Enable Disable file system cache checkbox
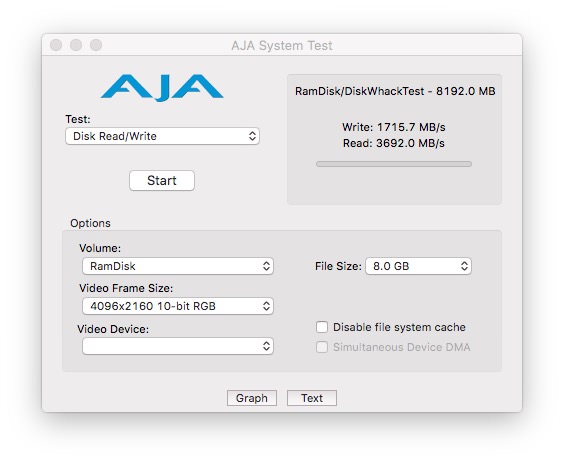This screenshot has height=462, width=564. (x=322, y=327)
